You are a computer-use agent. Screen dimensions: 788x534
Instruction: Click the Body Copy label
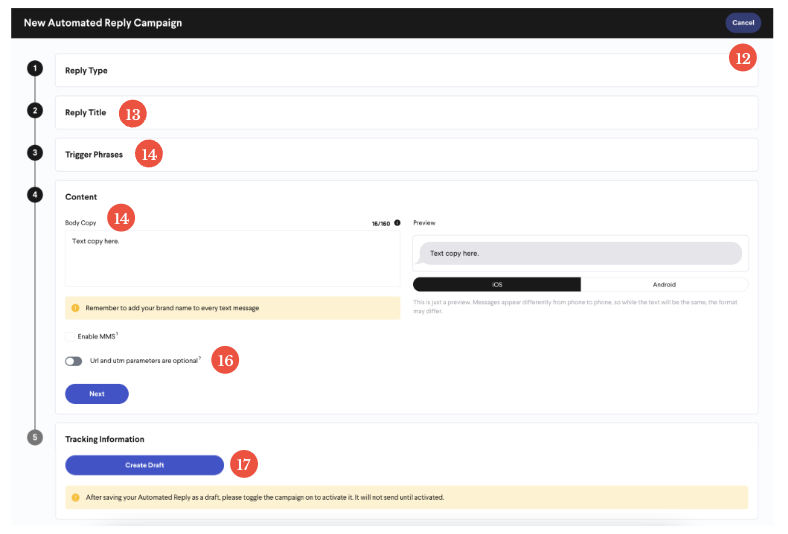click(x=80, y=223)
